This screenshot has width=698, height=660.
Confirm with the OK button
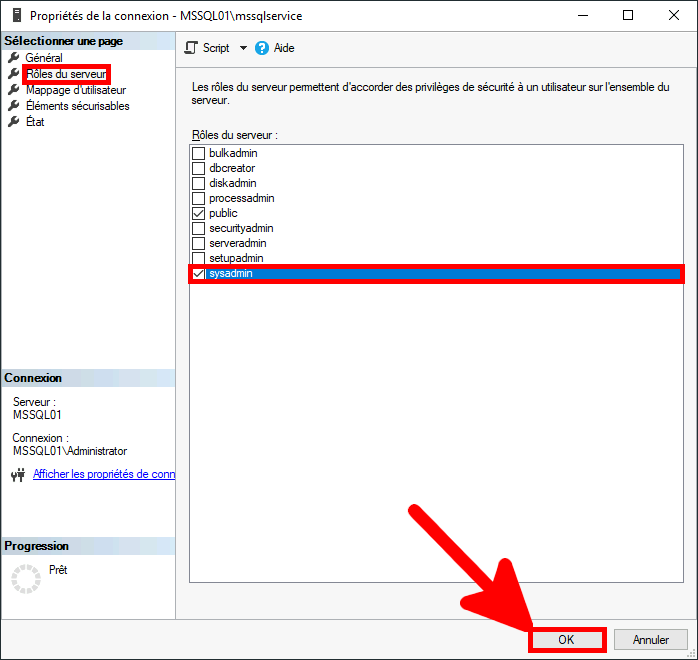(x=567, y=640)
